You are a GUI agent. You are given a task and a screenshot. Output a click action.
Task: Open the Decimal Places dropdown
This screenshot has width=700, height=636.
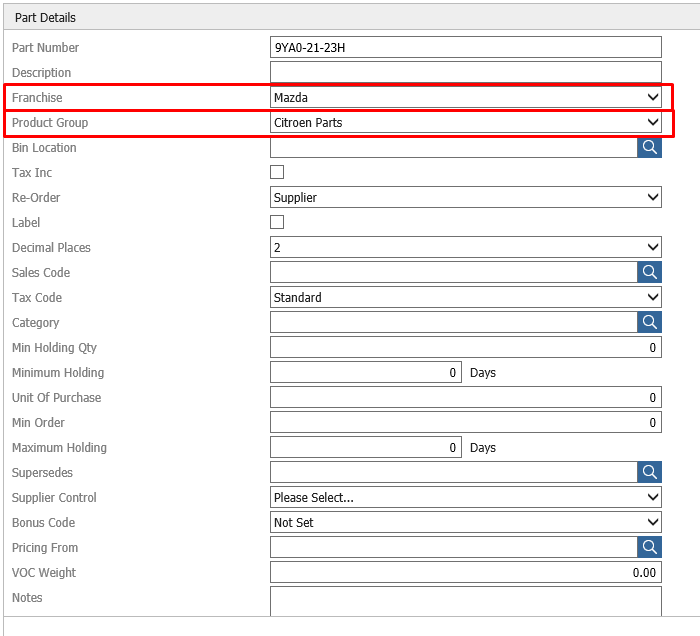(x=466, y=247)
